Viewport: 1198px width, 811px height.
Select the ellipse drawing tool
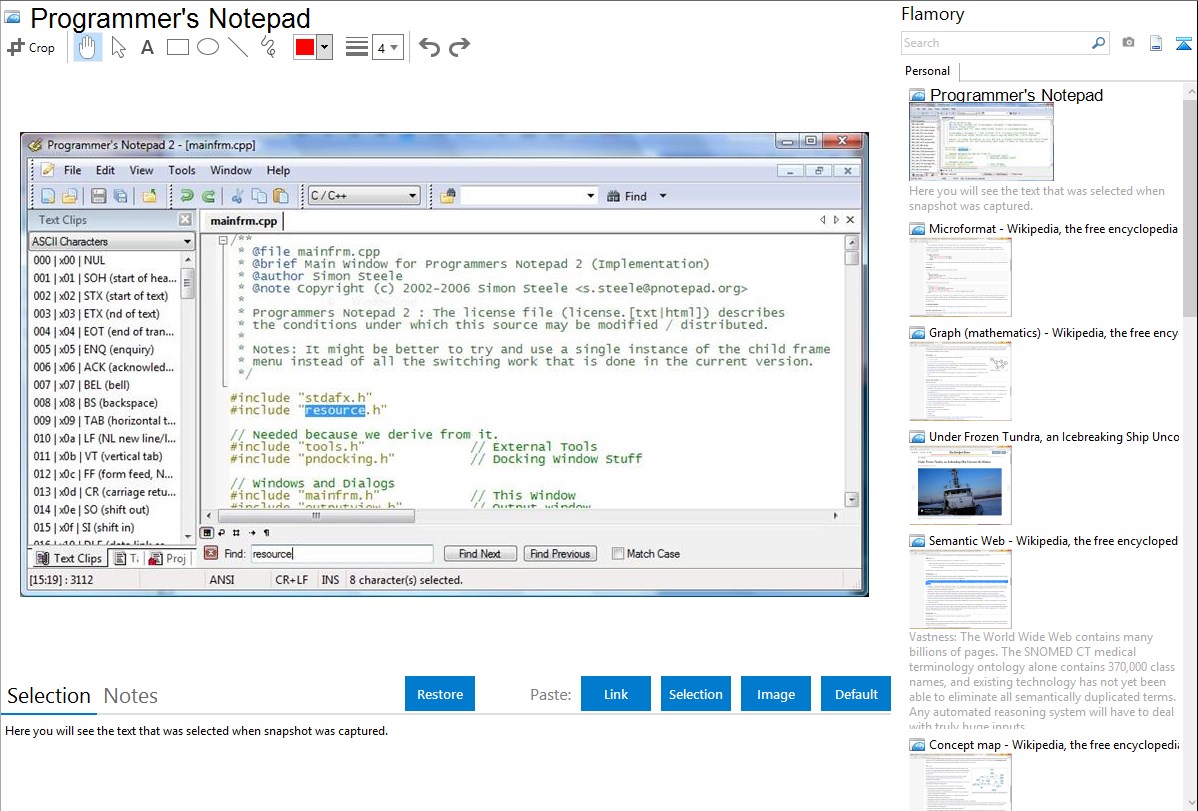coord(208,47)
